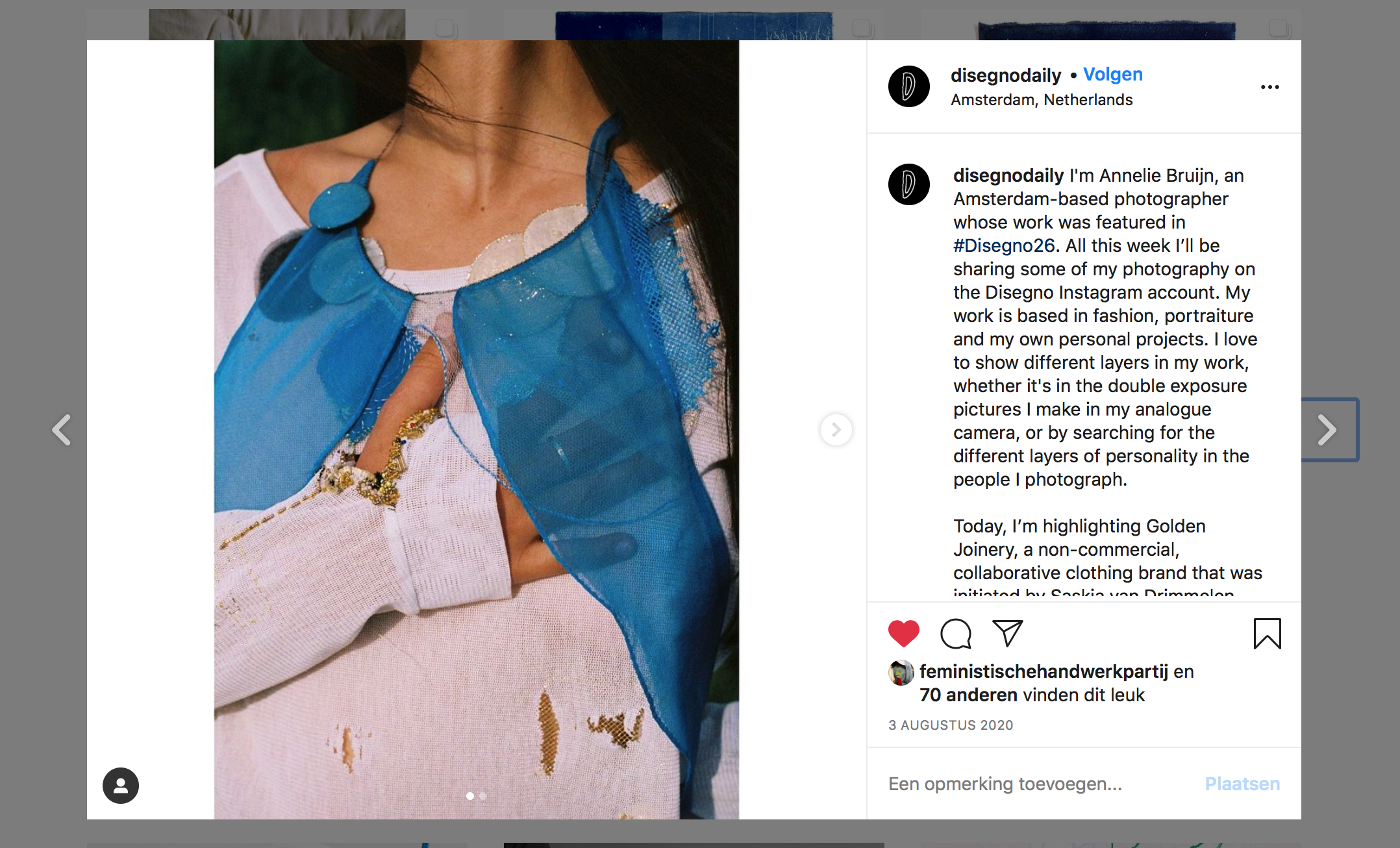Open the #Disegno26 hashtag
The image size is (1400, 848).
tap(1004, 245)
